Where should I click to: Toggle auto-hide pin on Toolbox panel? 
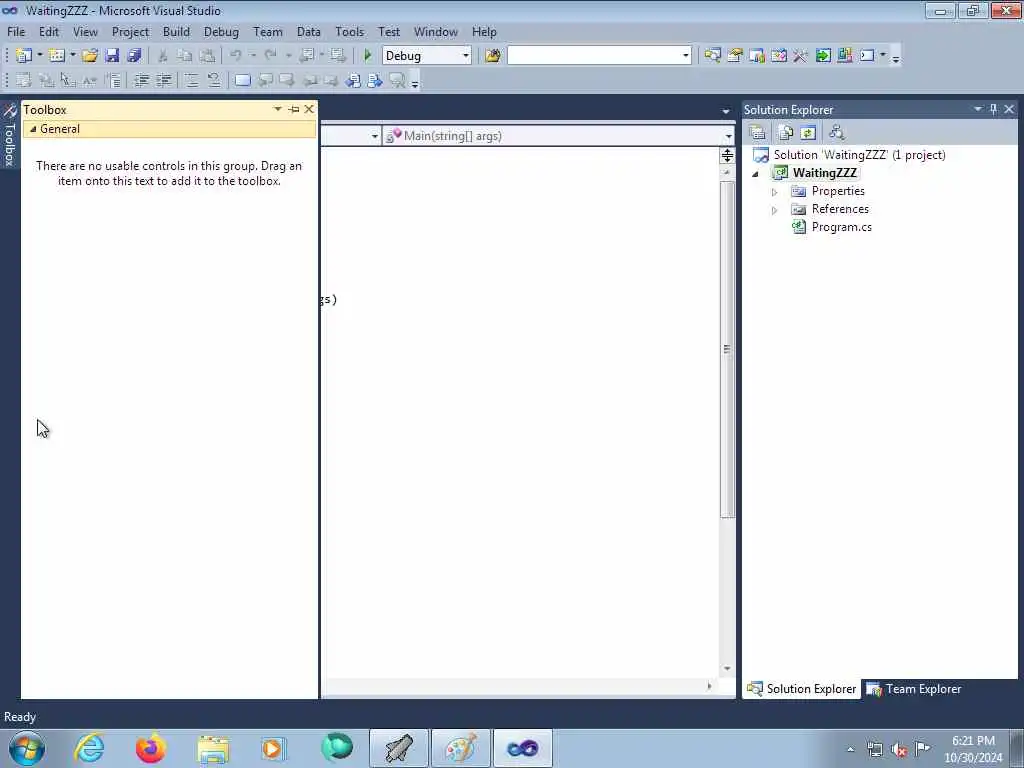coord(294,109)
